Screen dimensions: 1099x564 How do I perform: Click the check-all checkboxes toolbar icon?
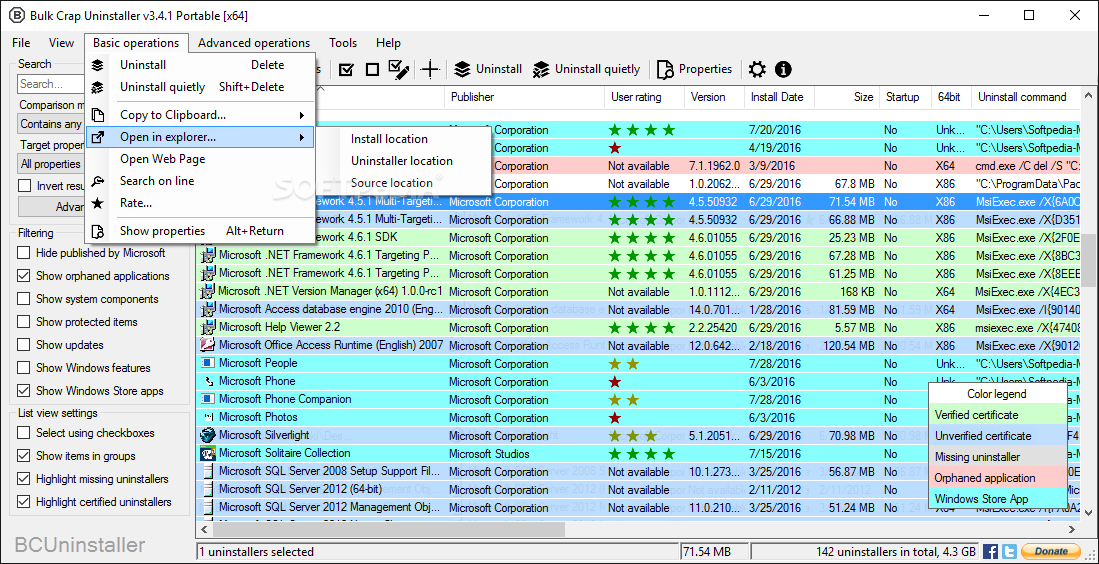(x=346, y=69)
